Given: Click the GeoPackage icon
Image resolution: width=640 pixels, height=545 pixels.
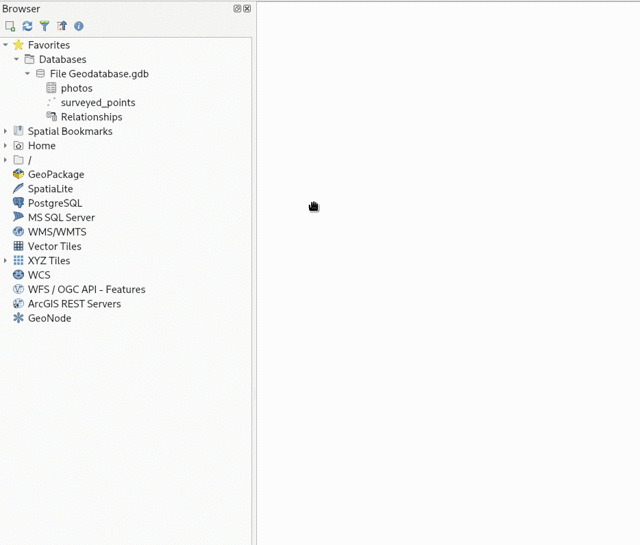Looking at the screenshot, I should (x=18, y=174).
